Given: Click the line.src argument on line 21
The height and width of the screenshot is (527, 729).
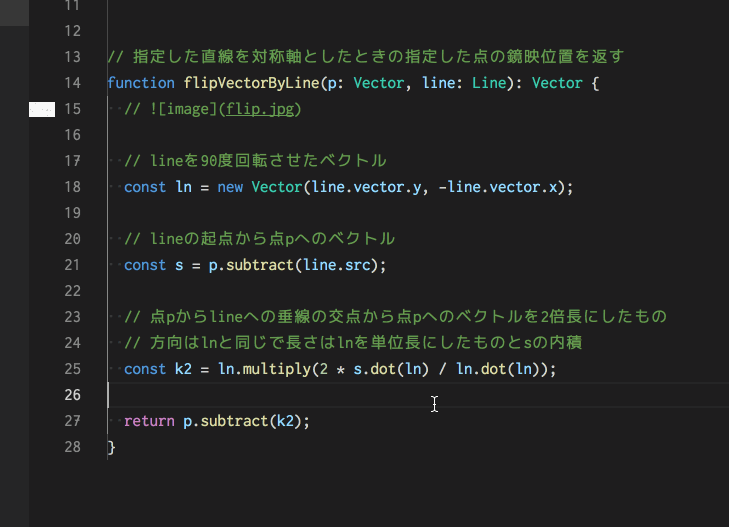Looking at the screenshot, I should [339, 265].
